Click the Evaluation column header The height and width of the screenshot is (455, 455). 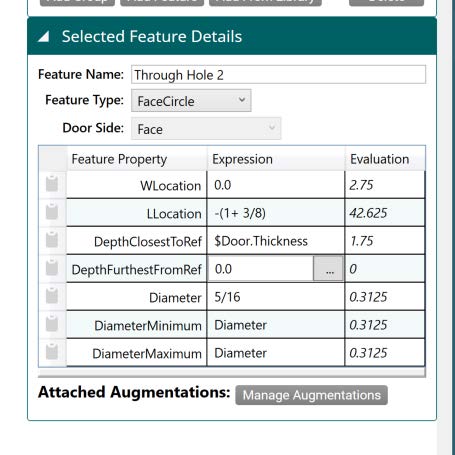click(x=385, y=159)
